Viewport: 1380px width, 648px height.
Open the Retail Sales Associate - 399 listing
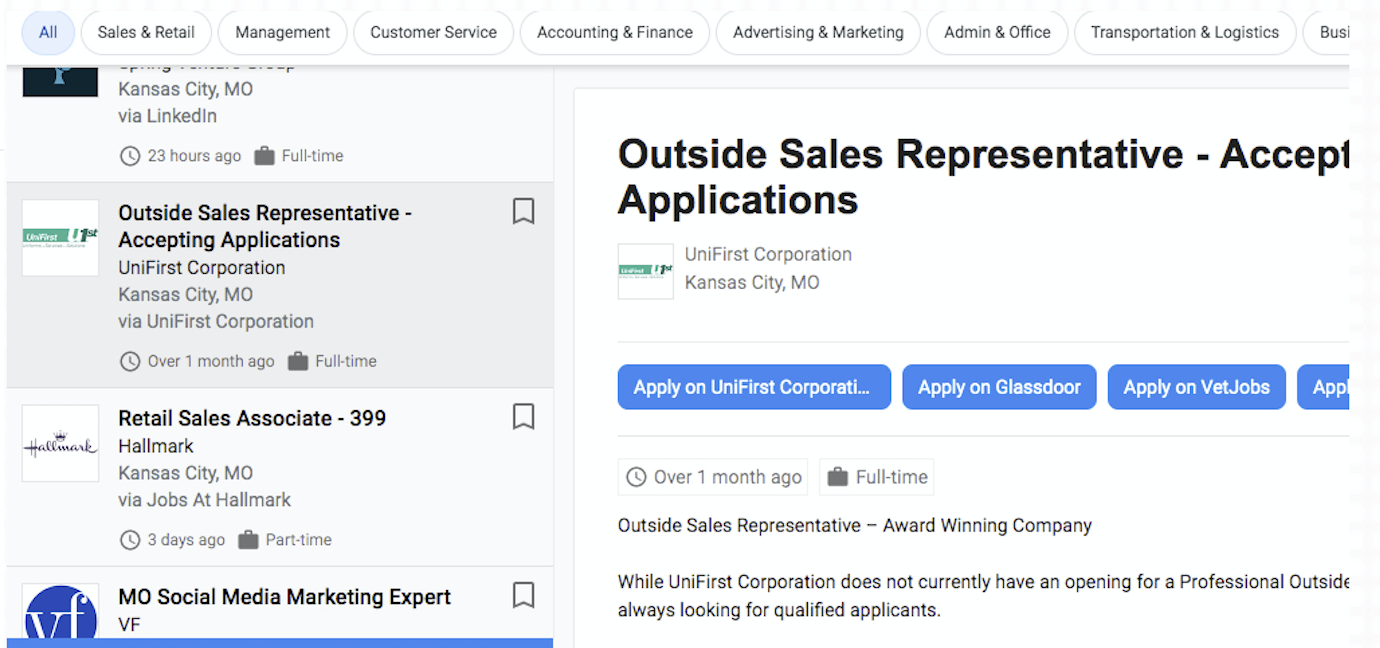click(x=252, y=418)
